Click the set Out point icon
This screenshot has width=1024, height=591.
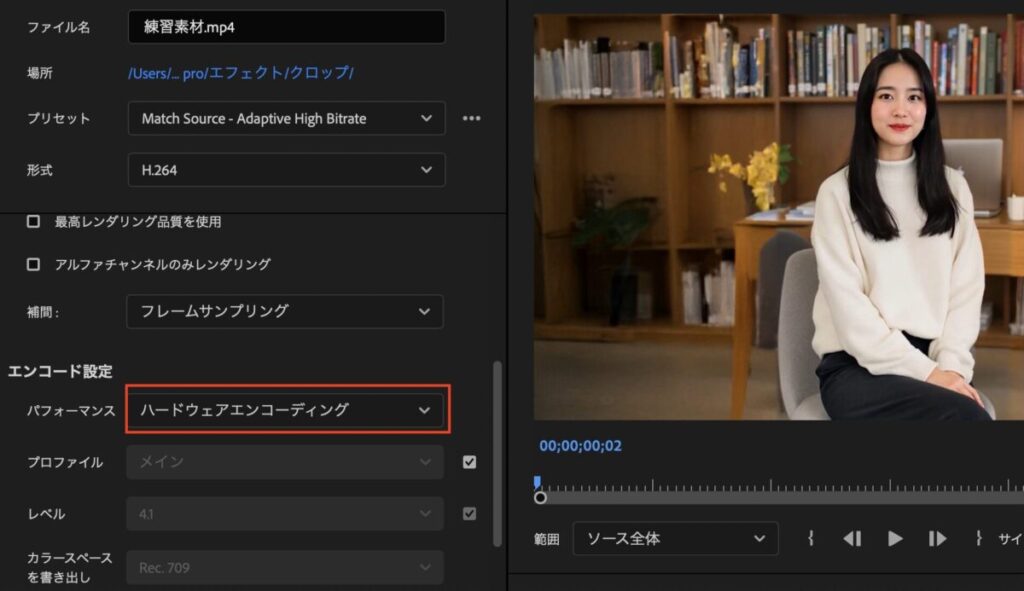coord(980,538)
